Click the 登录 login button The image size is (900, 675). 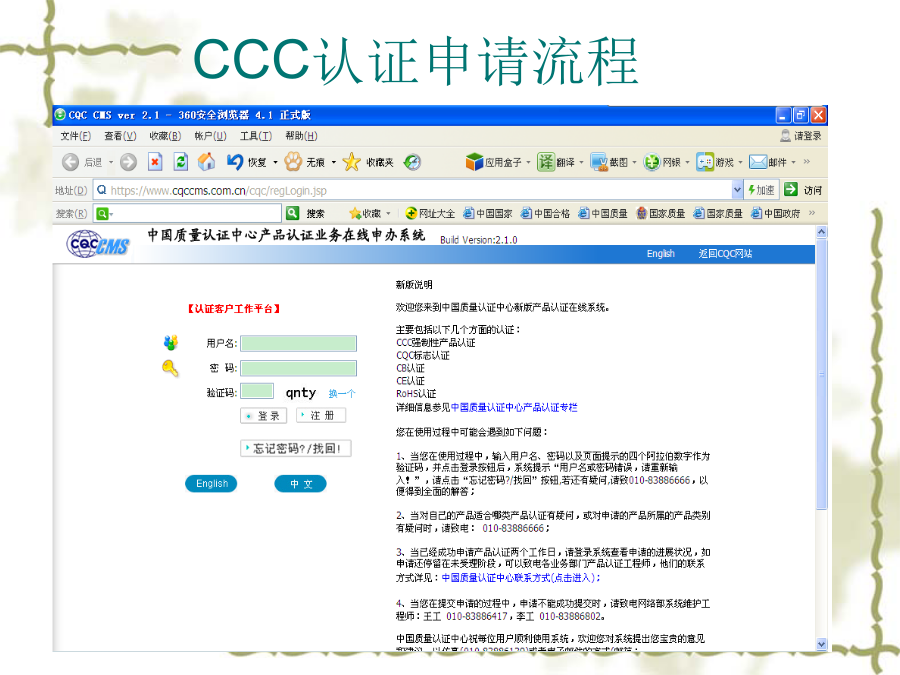point(263,416)
